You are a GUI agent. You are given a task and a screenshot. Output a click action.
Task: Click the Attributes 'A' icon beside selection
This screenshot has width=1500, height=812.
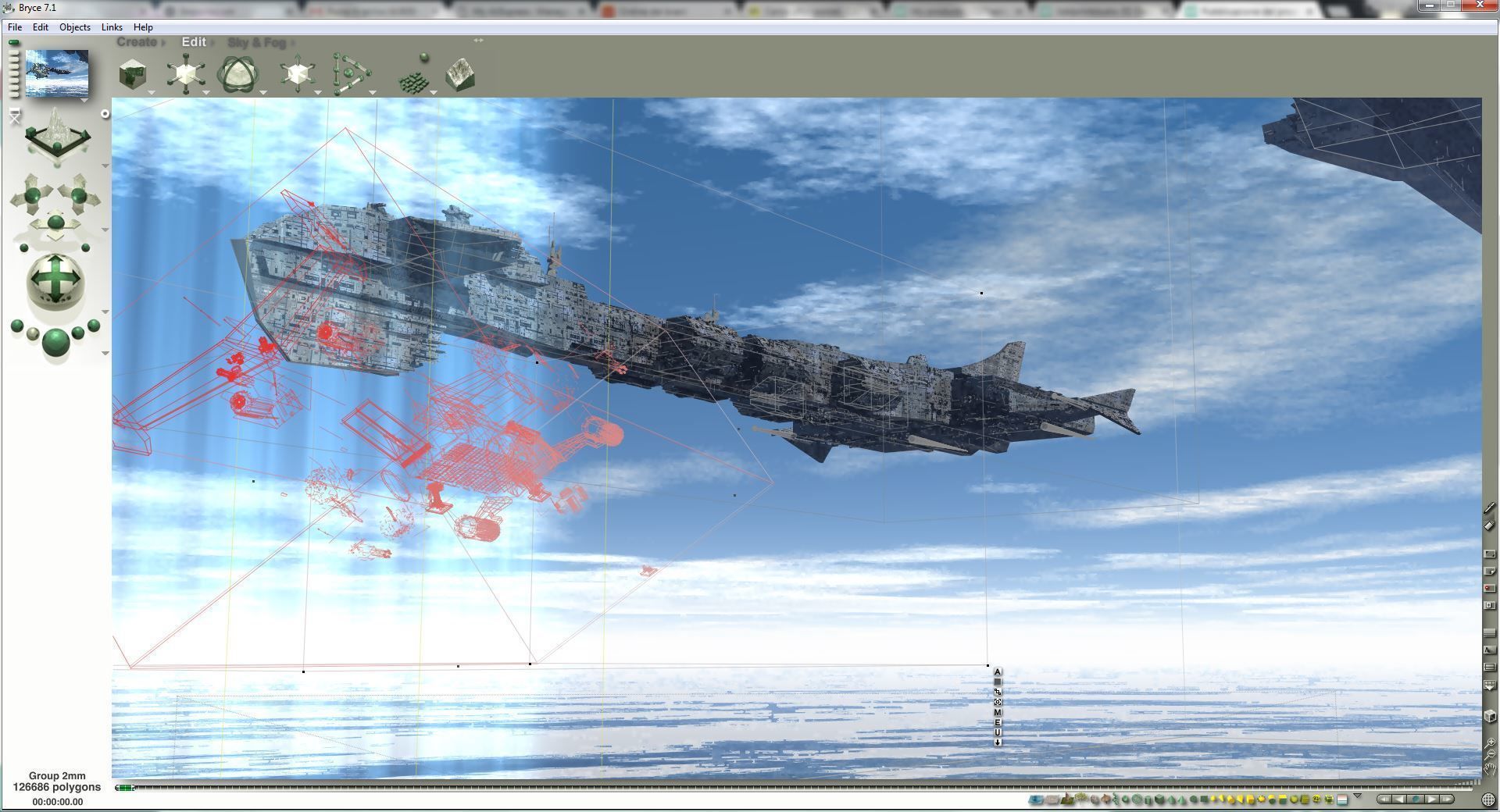click(998, 672)
